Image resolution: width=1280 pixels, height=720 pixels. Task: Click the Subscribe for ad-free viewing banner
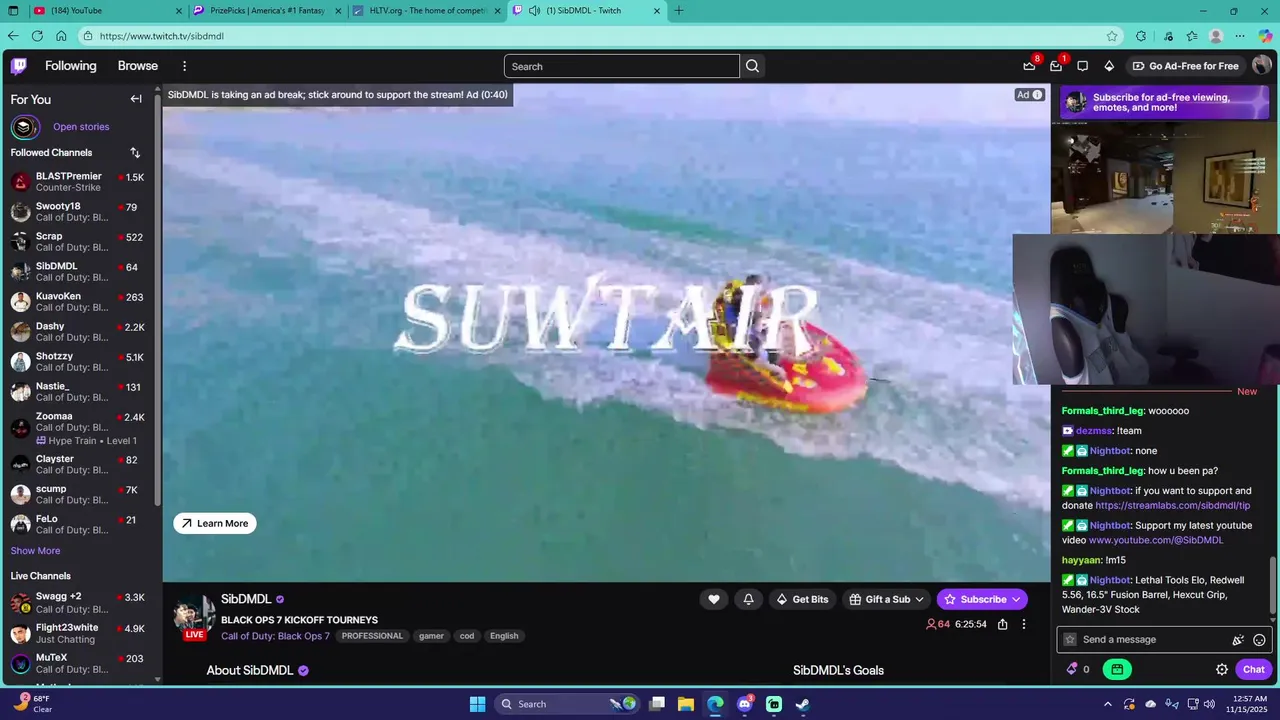point(1165,103)
